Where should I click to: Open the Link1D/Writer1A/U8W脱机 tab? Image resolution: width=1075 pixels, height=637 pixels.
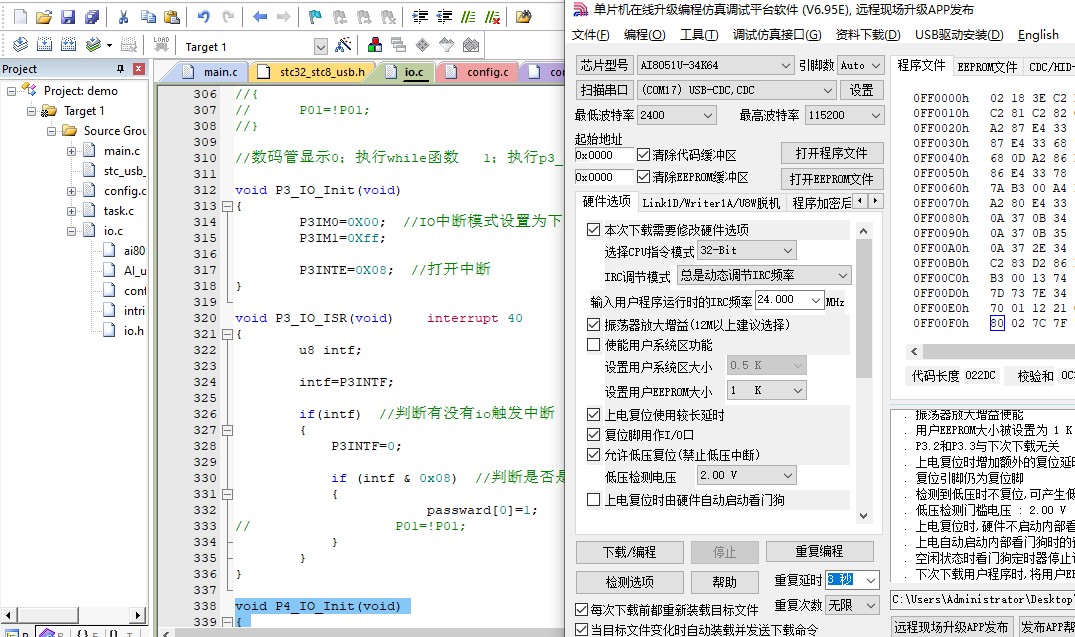click(710, 203)
